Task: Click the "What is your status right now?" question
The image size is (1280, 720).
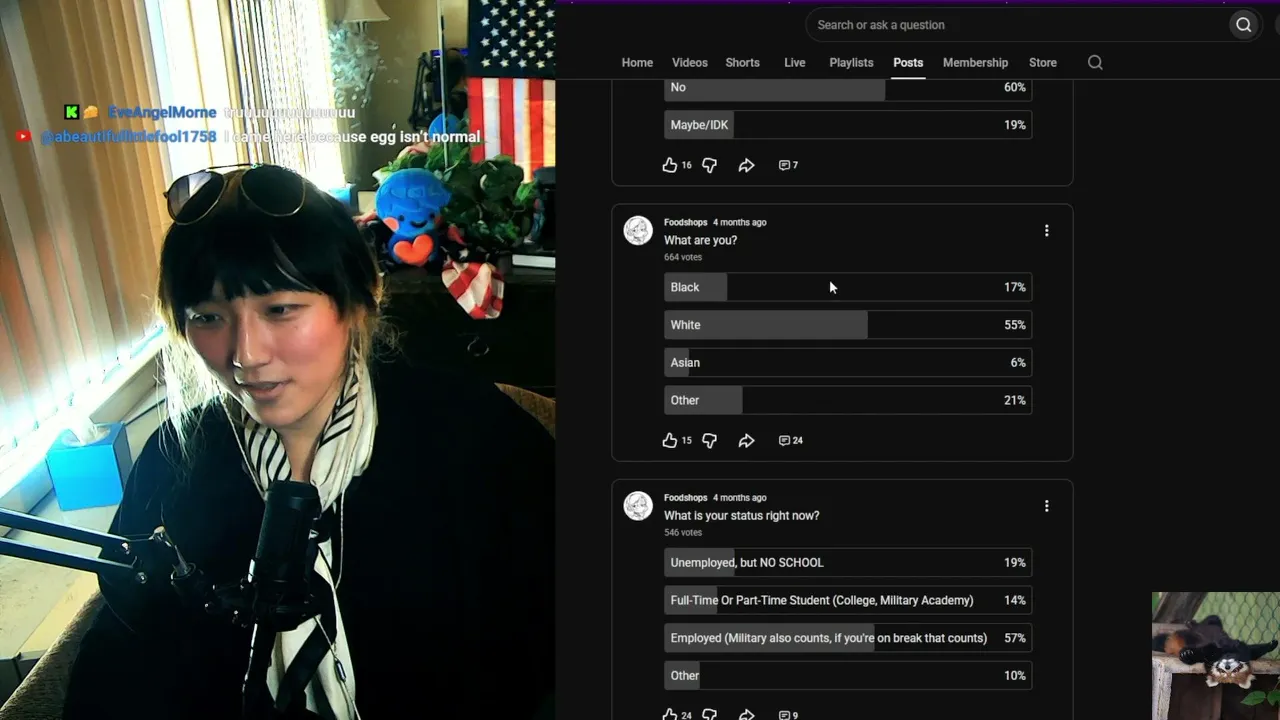Action: click(742, 515)
